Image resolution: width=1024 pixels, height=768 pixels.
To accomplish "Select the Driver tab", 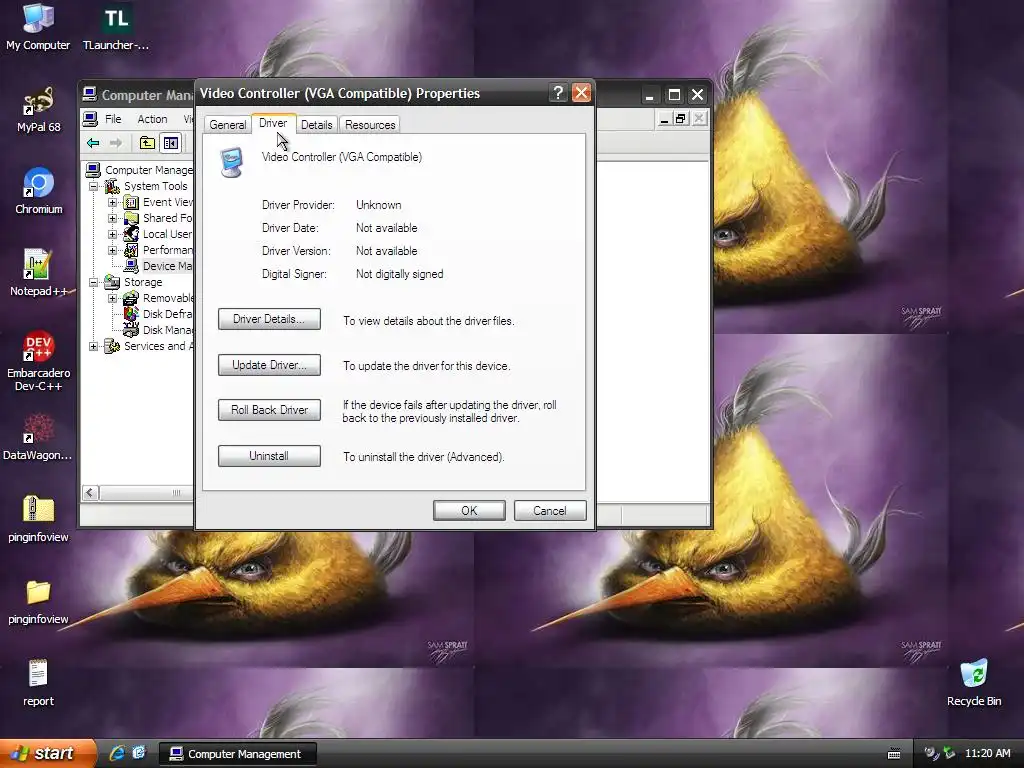I will [x=273, y=123].
